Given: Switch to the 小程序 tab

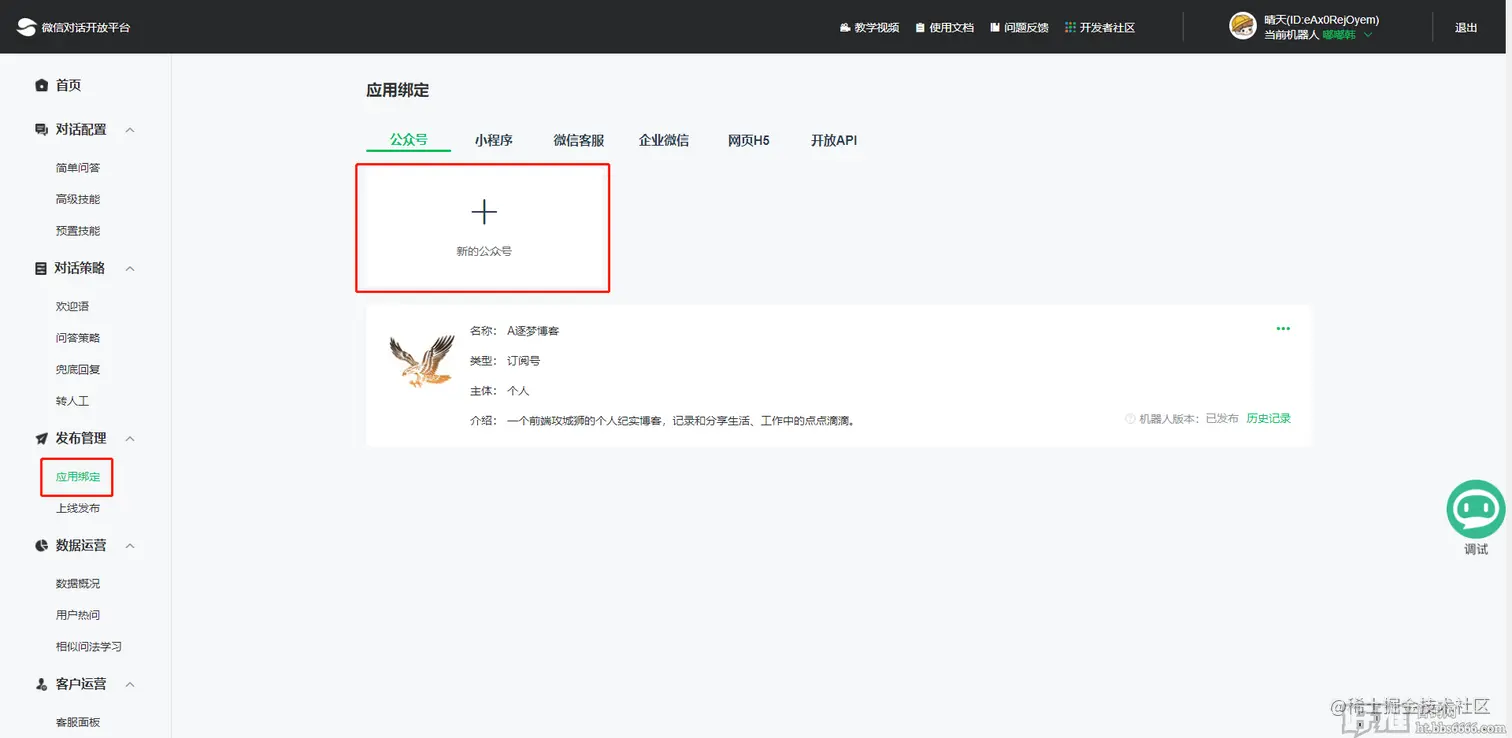Looking at the screenshot, I should [x=494, y=140].
